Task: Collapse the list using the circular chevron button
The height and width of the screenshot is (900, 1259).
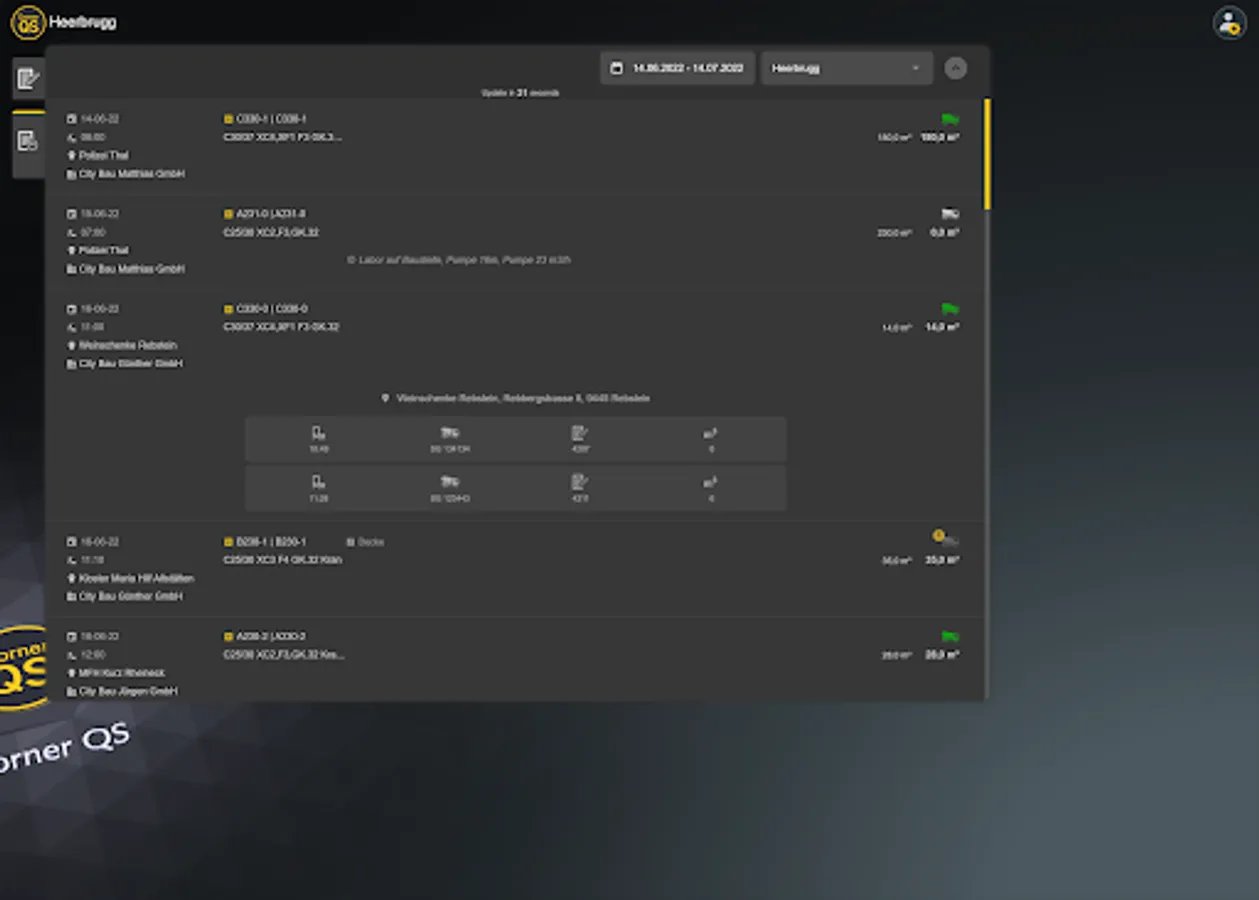Action: [x=956, y=68]
